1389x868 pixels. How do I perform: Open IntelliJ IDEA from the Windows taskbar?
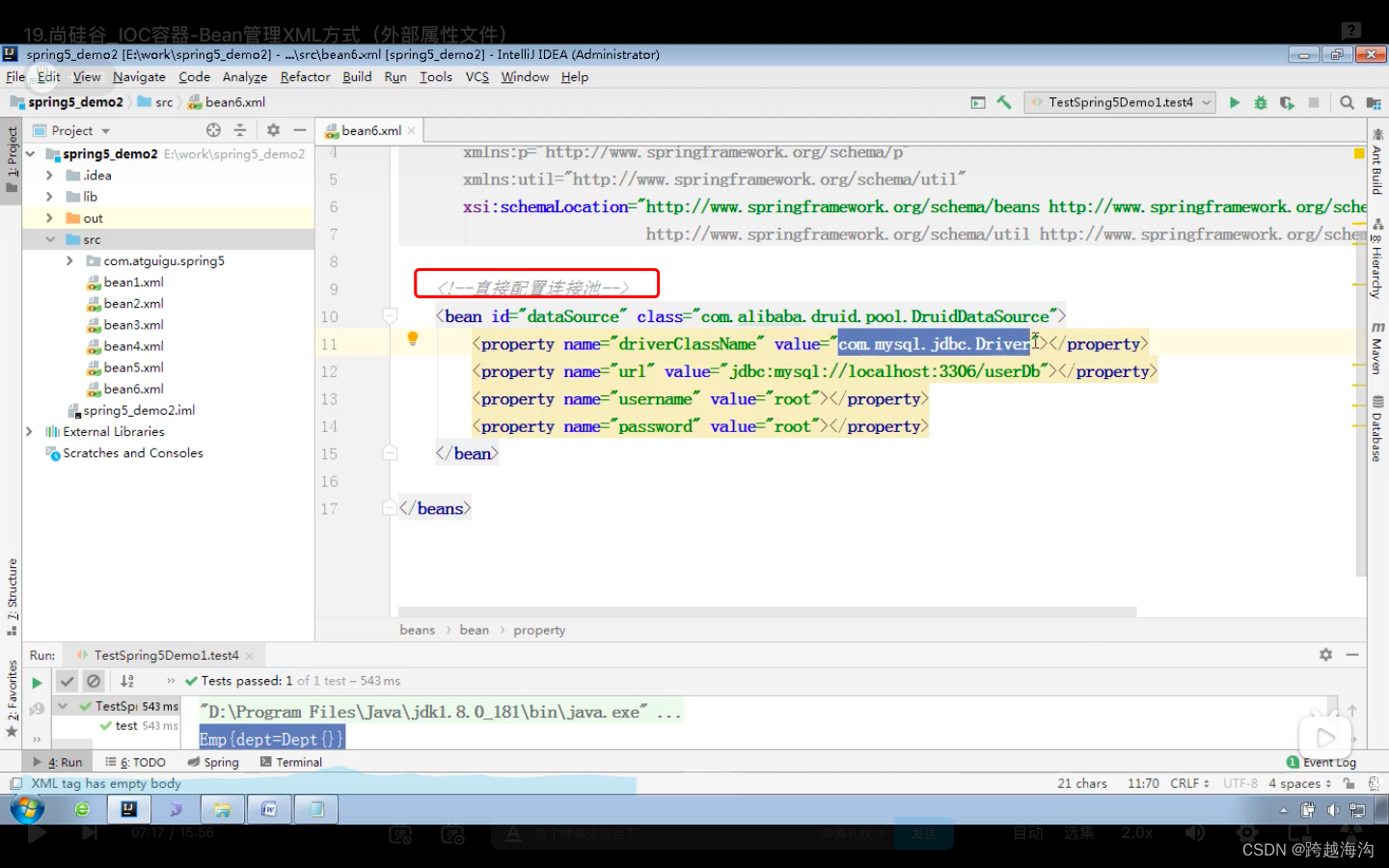click(x=129, y=809)
